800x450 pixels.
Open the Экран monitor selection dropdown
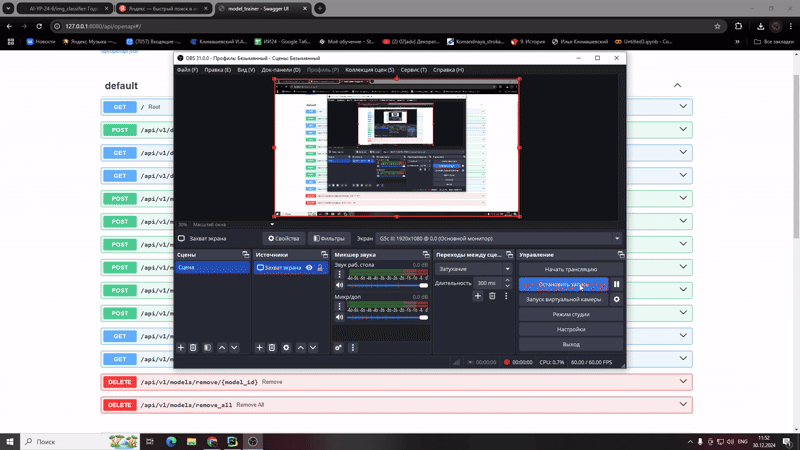coord(498,239)
